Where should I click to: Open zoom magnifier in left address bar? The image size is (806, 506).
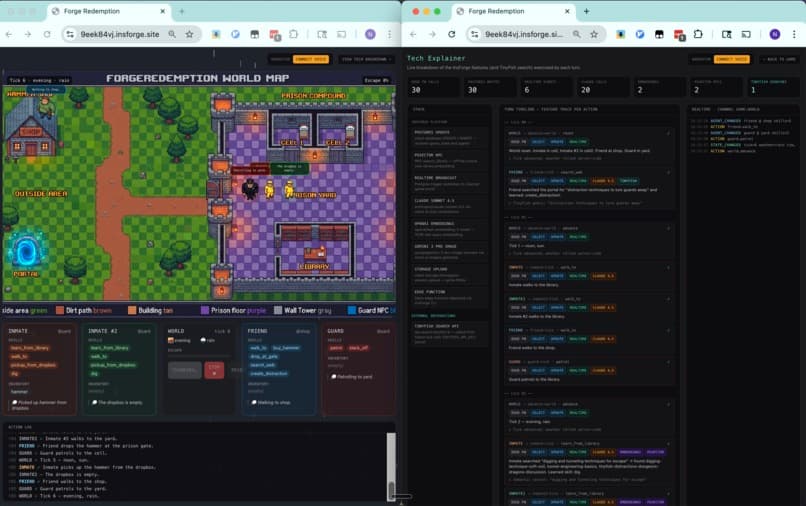click(x=172, y=34)
